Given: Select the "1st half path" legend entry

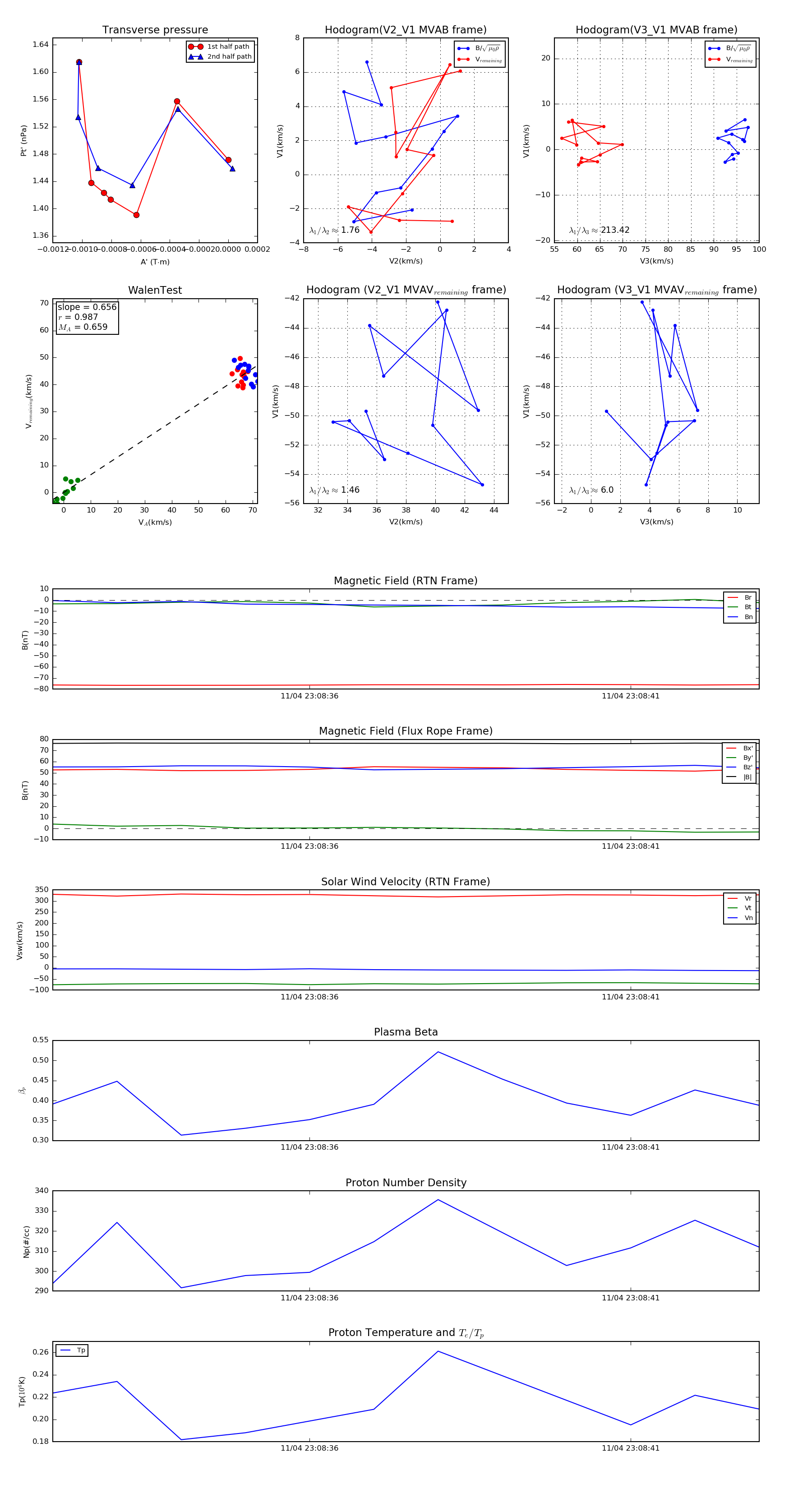Looking at the screenshot, I should pos(220,47).
